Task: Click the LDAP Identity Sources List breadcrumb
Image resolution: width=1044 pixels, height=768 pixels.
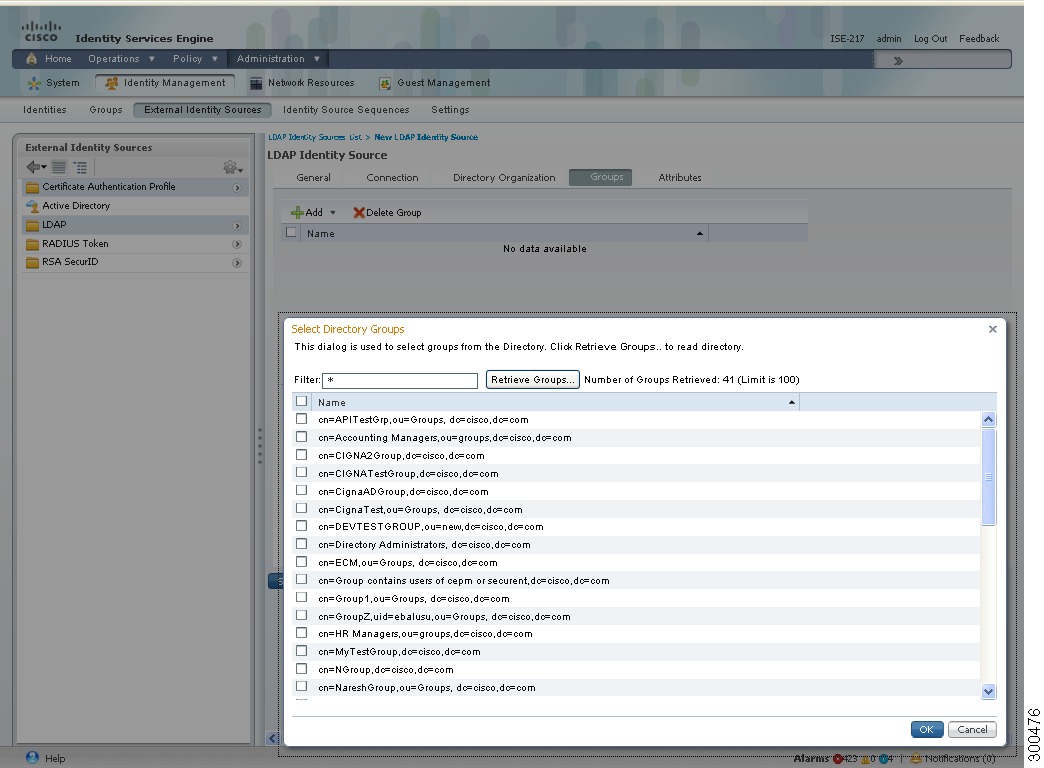Action: (315, 137)
